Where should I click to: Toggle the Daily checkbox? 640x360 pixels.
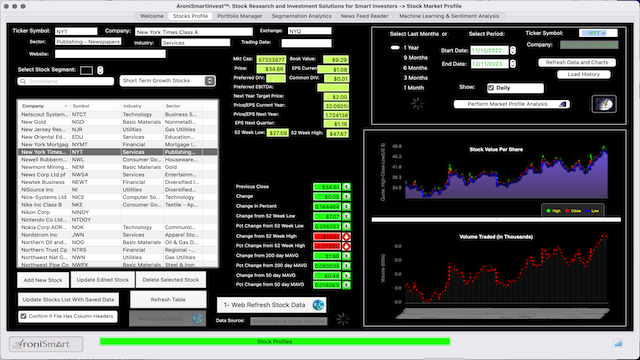pyautogui.click(x=491, y=88)
